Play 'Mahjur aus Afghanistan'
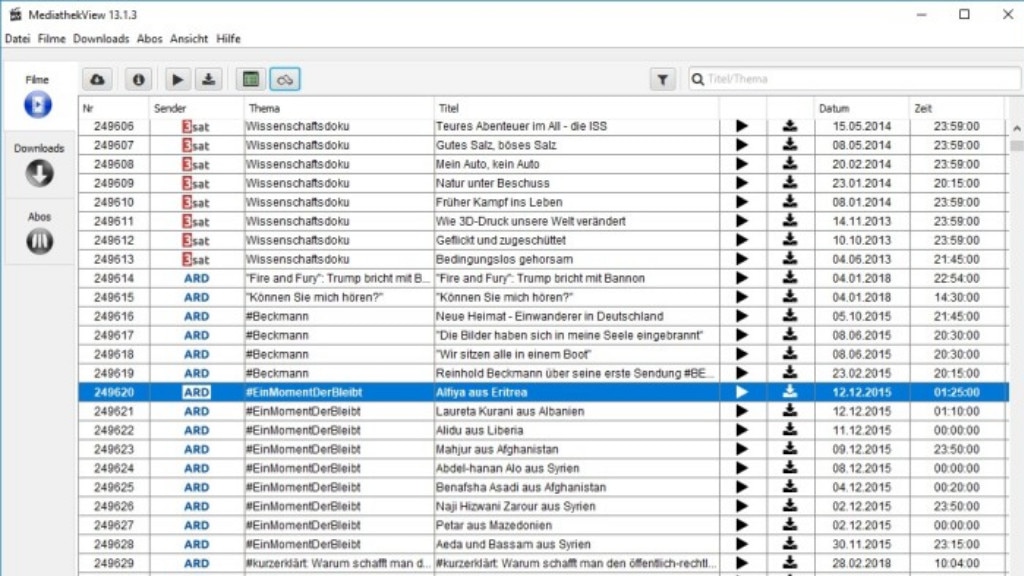The height and width of the screenshot is (576, 1024). (742, 449)
